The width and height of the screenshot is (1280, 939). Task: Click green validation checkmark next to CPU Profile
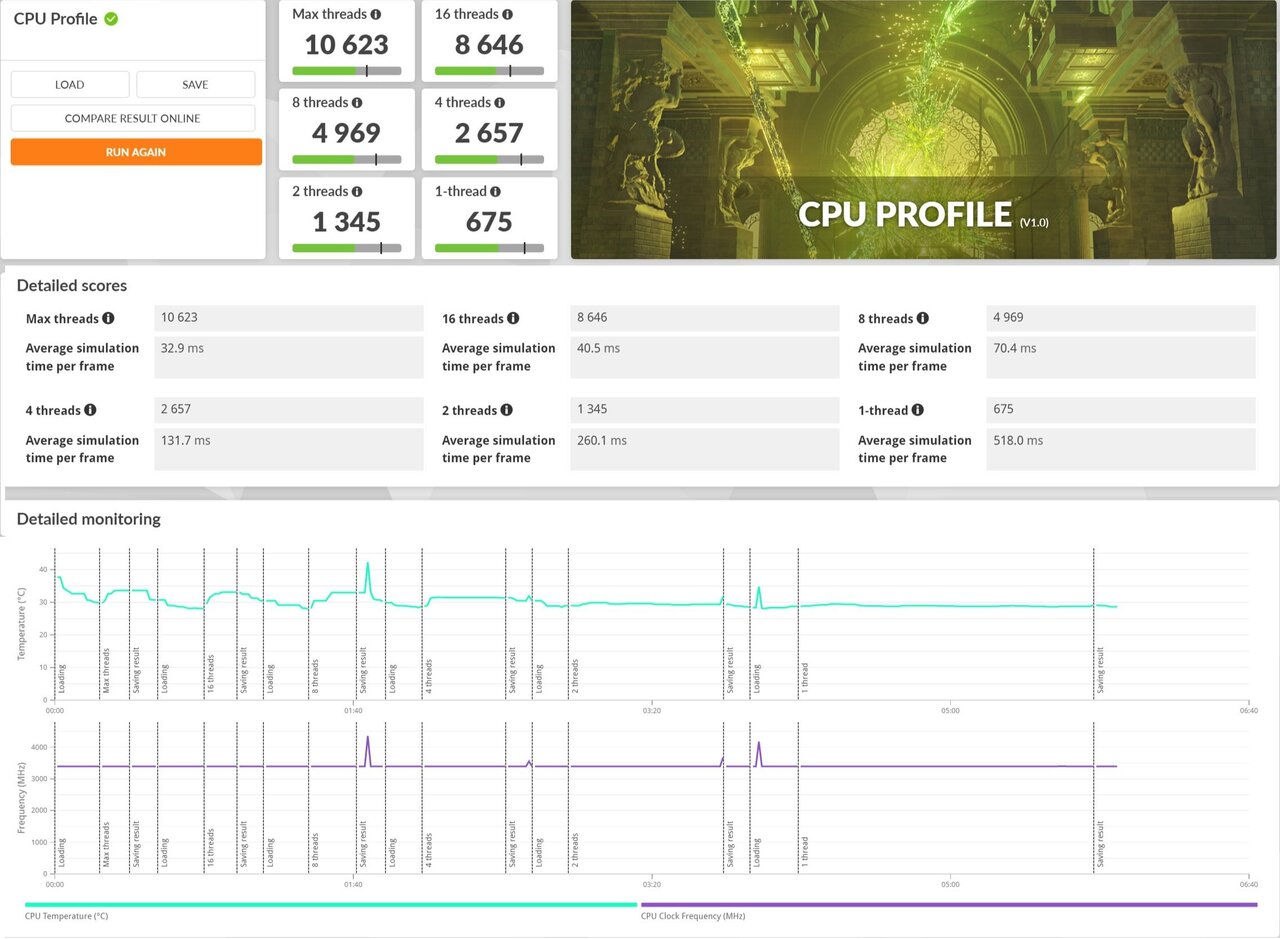pyautogui.click(x=111, y=19)
